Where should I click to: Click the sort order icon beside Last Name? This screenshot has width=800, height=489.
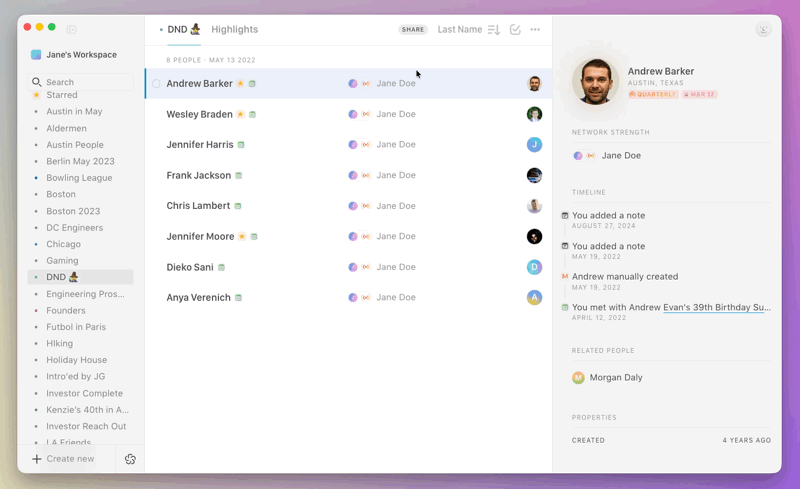tap(493, 30)
